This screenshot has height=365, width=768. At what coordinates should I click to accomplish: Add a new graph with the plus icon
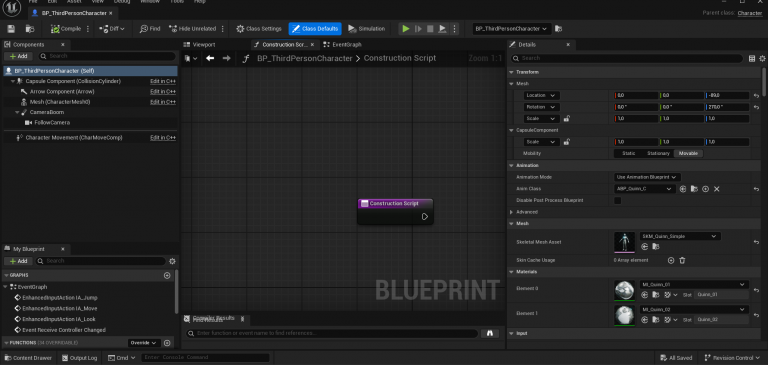point(167,275)
